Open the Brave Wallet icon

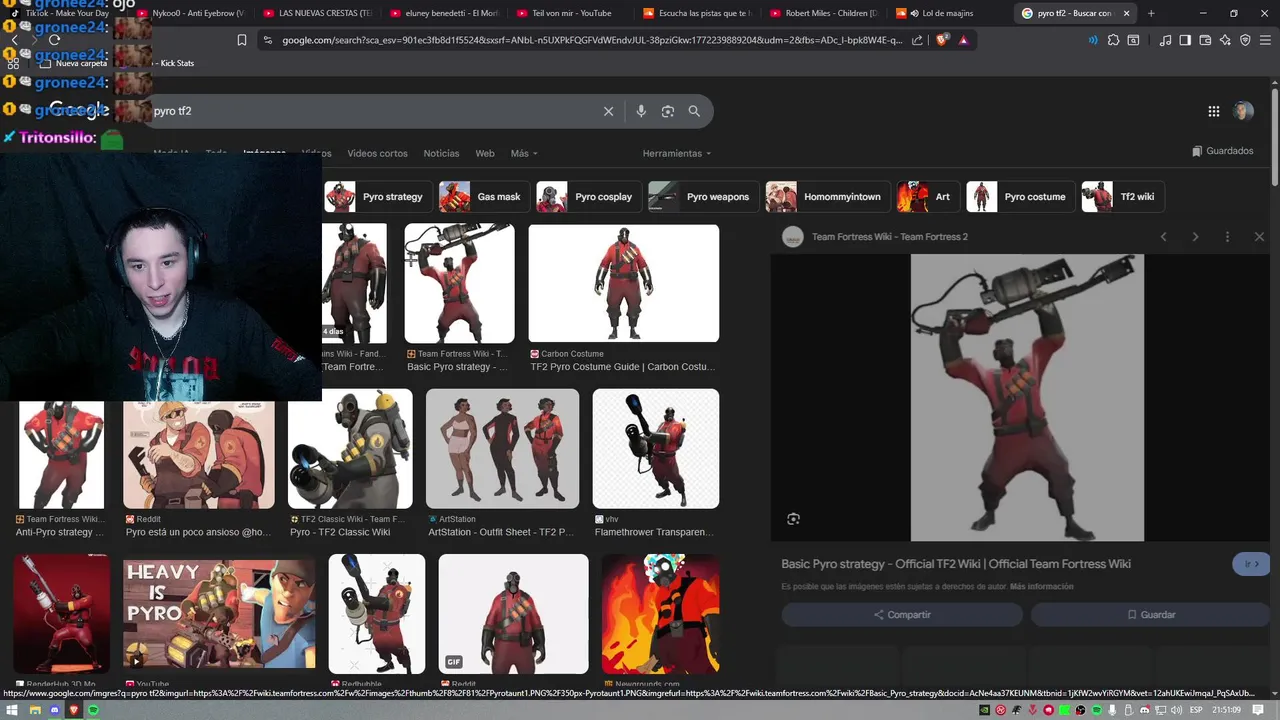point(1205,40)
